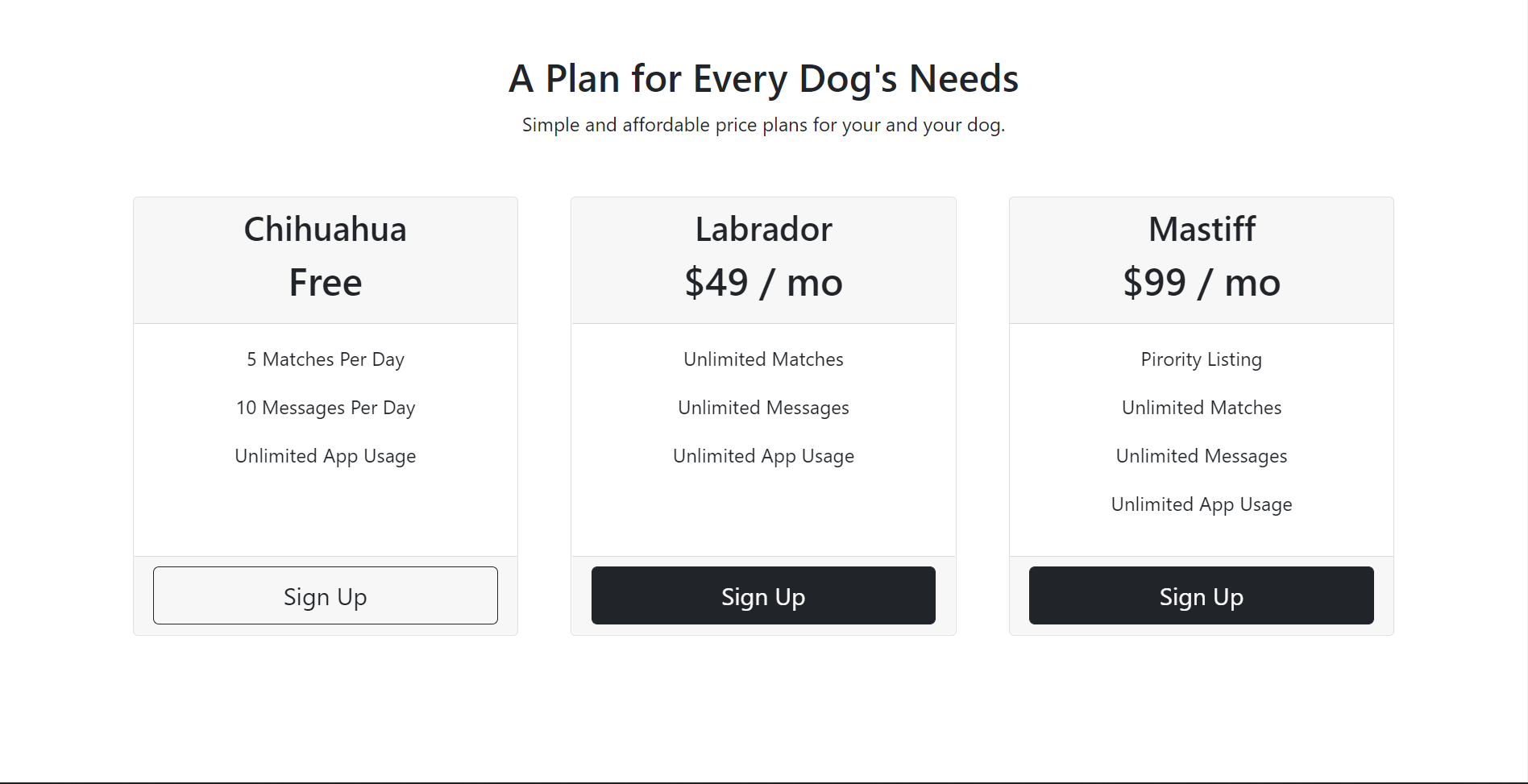Click Unlimited Messages under Labrador
The width and height of the screenshot is (1528, 784).
[763, 408]
